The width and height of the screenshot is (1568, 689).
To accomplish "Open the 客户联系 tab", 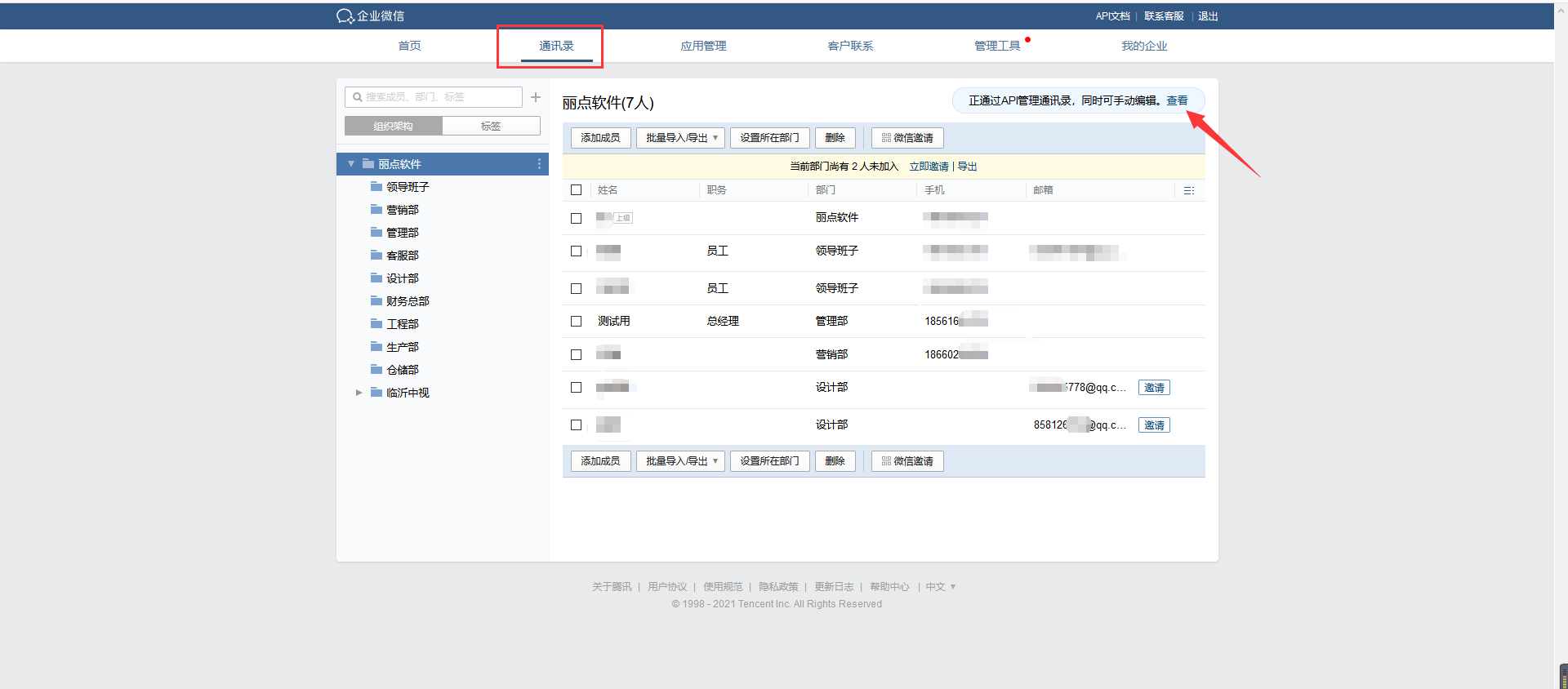I will pos(851,46).
